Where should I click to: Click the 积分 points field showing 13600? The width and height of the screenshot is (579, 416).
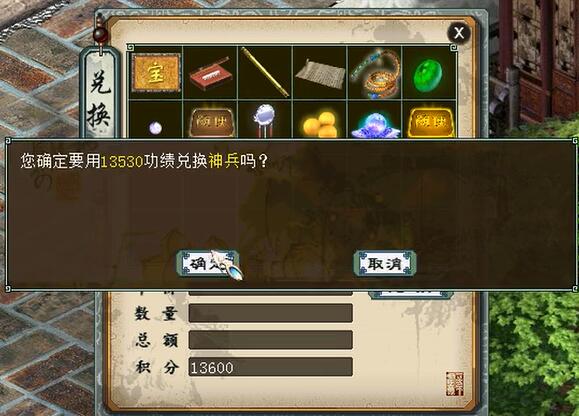[271, 367]
